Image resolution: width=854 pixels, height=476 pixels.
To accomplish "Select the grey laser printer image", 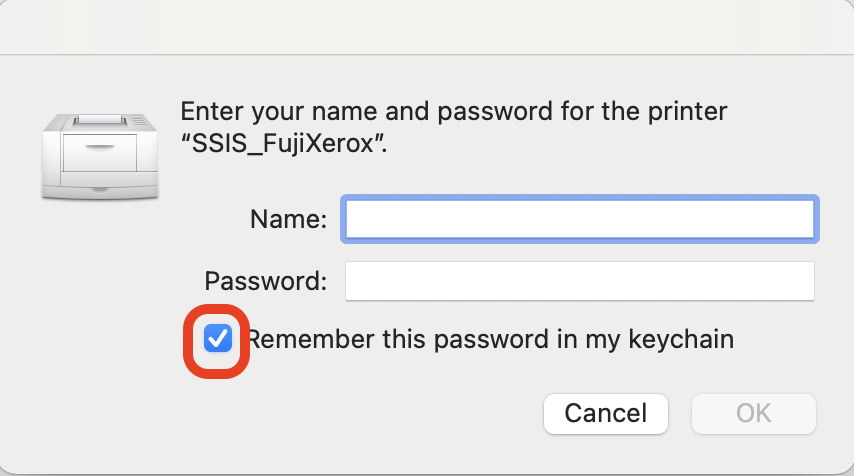I will [x=98, y=155].
